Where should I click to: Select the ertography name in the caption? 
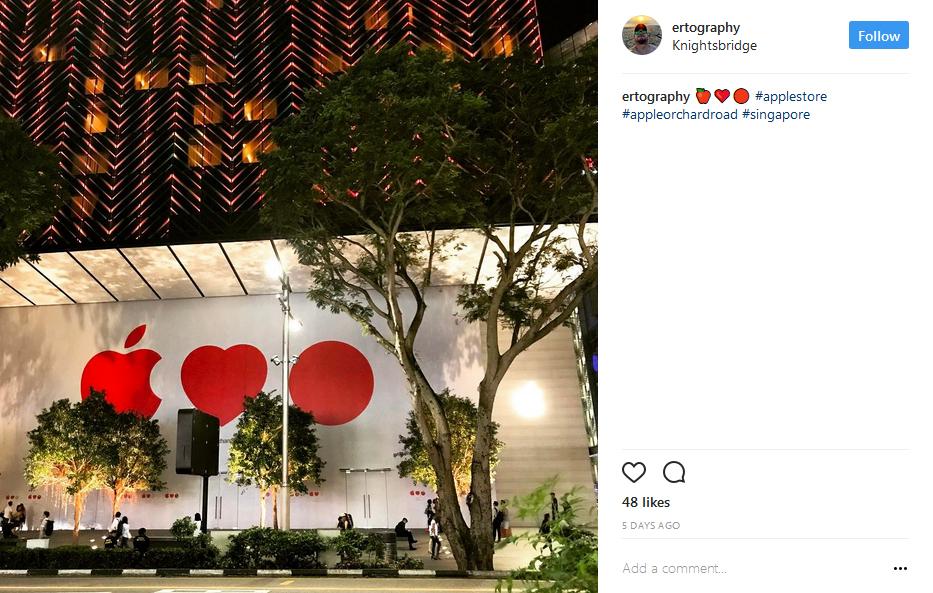(656, 96)
